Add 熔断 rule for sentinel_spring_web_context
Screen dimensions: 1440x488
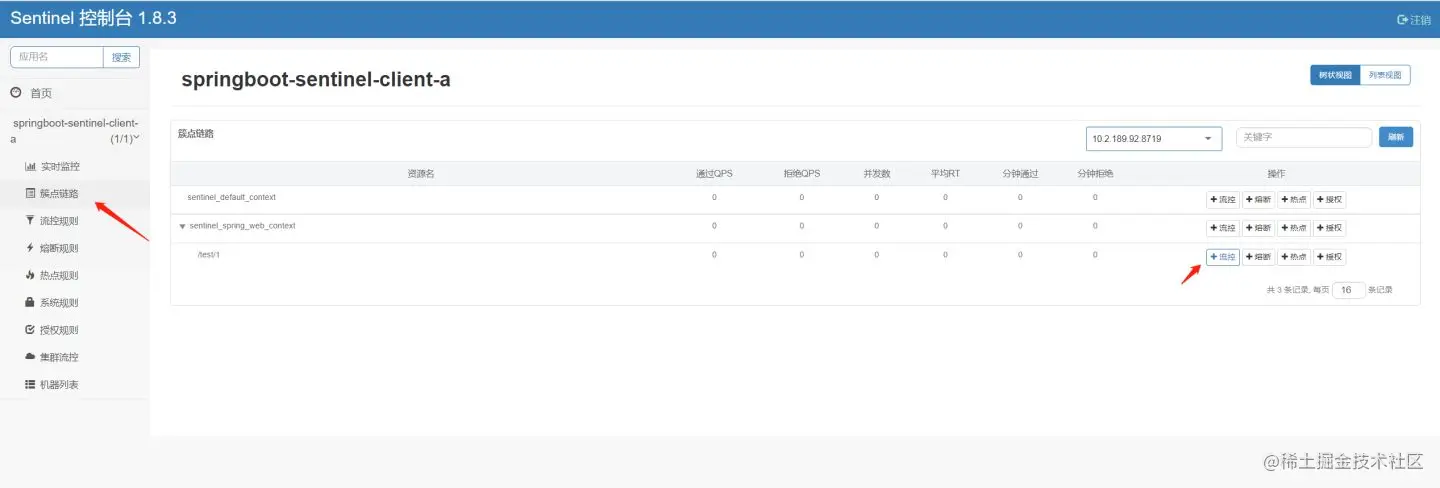pos(1258,228)
